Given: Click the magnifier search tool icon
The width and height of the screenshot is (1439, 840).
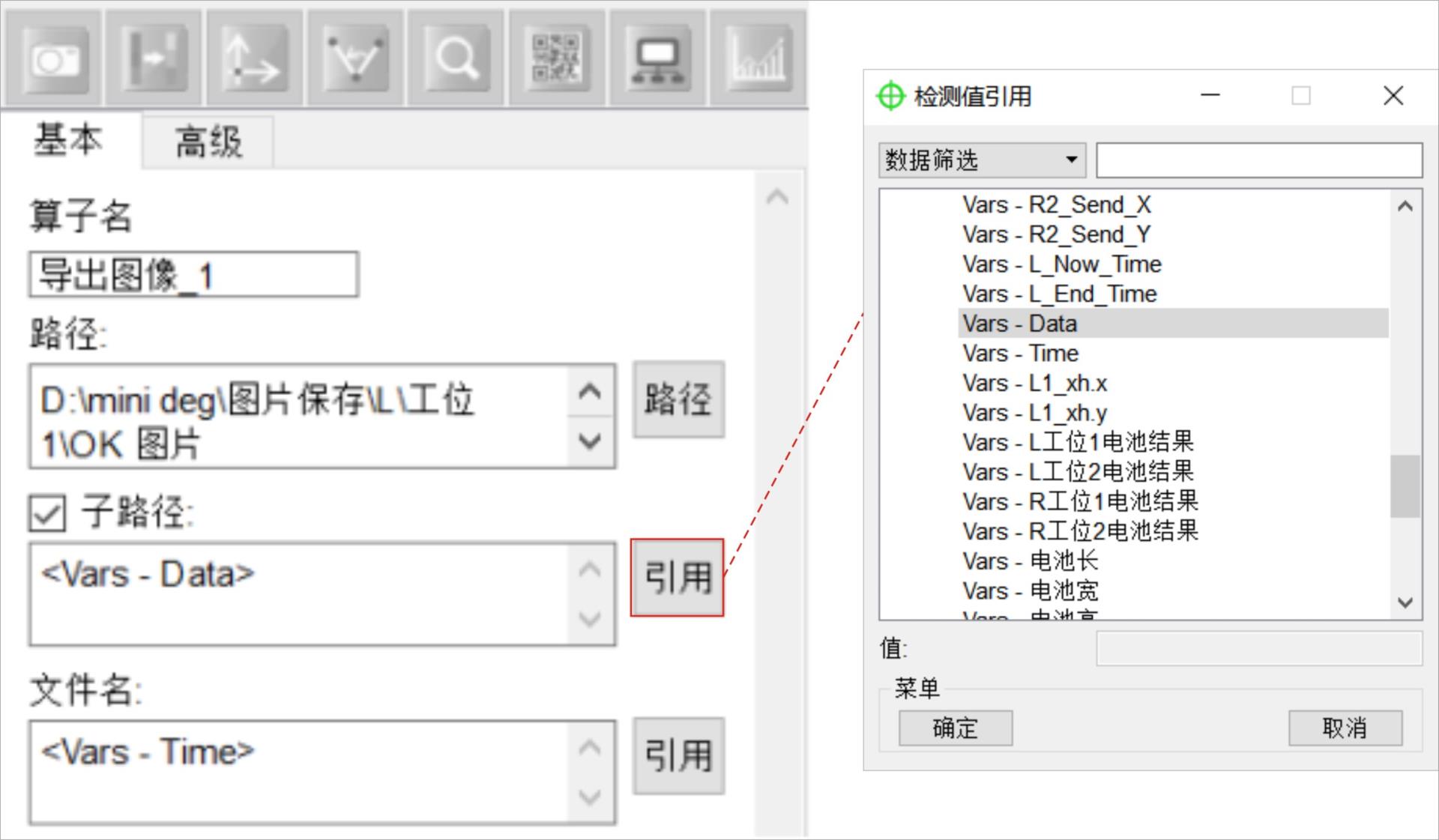Looking at the screenshot, I should pos(456,58).
